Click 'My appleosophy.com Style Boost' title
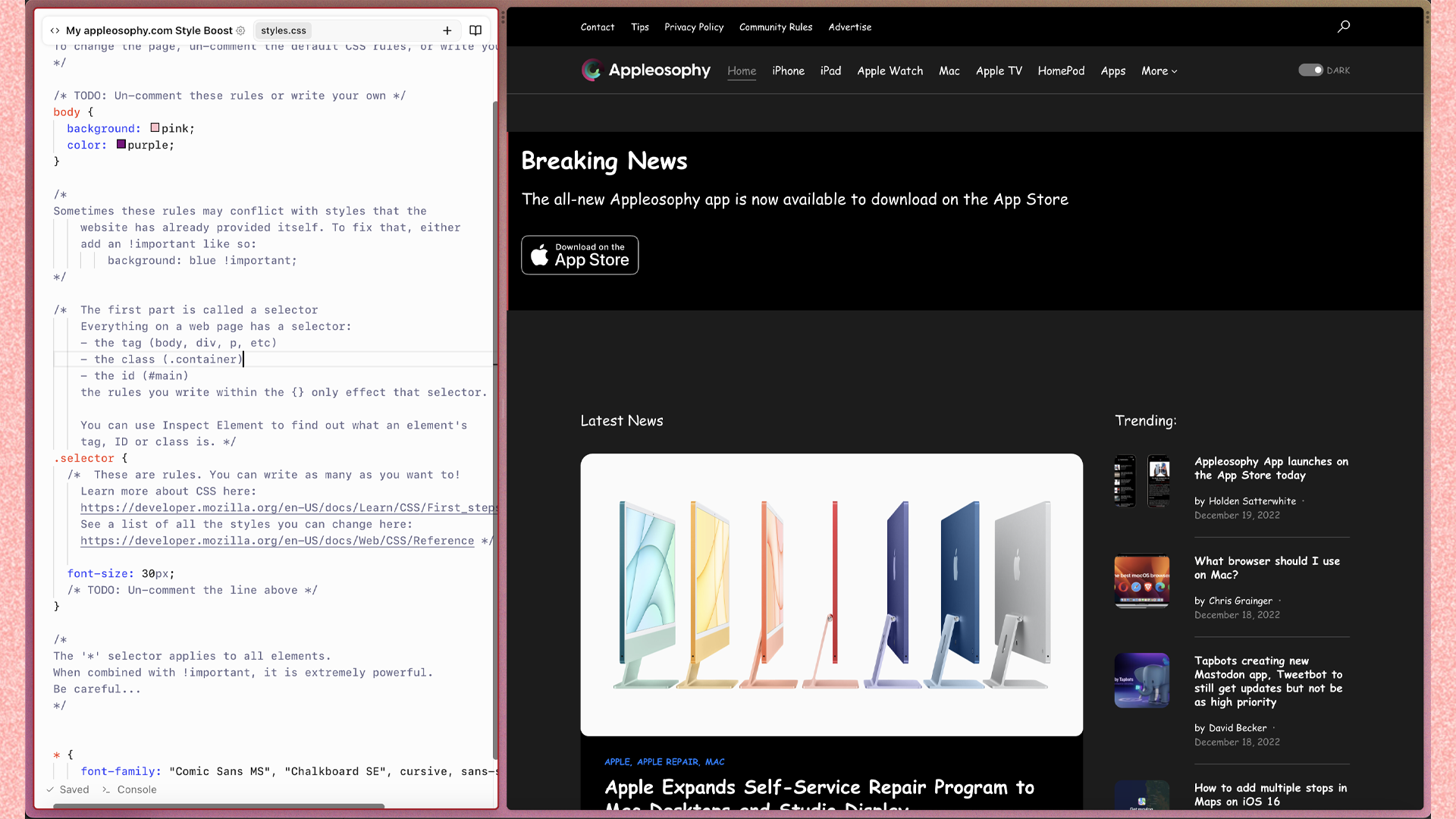1456x819 pixels. coord(149,30)
